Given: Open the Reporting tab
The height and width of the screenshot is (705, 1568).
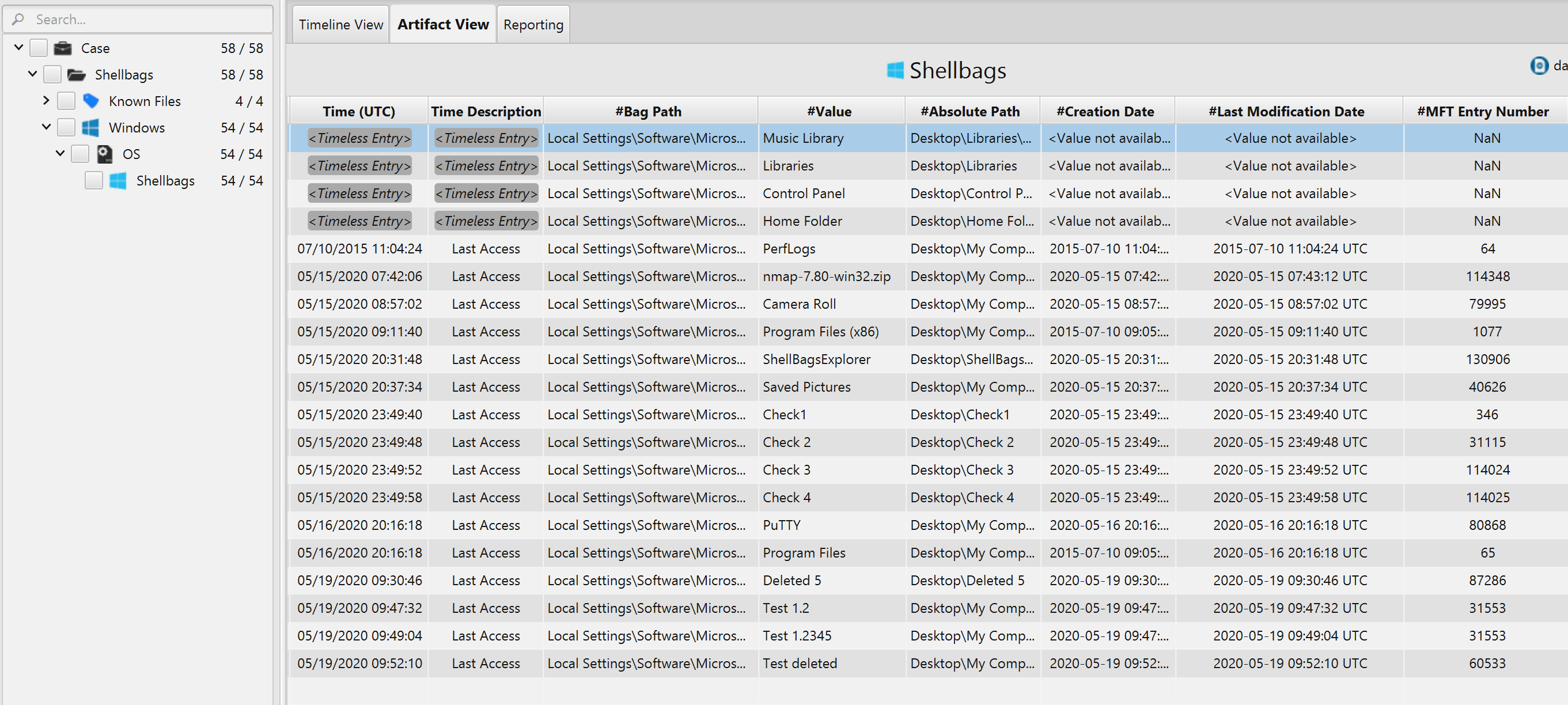Looking at the screenshot, I should click(x=533, y=25).
